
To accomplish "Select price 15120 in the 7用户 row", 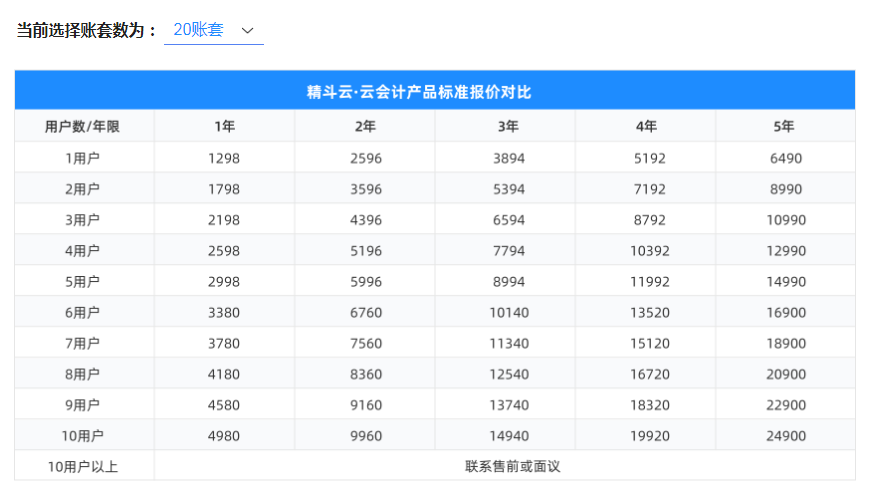I will pyautogui.click(x=650, y=343).
